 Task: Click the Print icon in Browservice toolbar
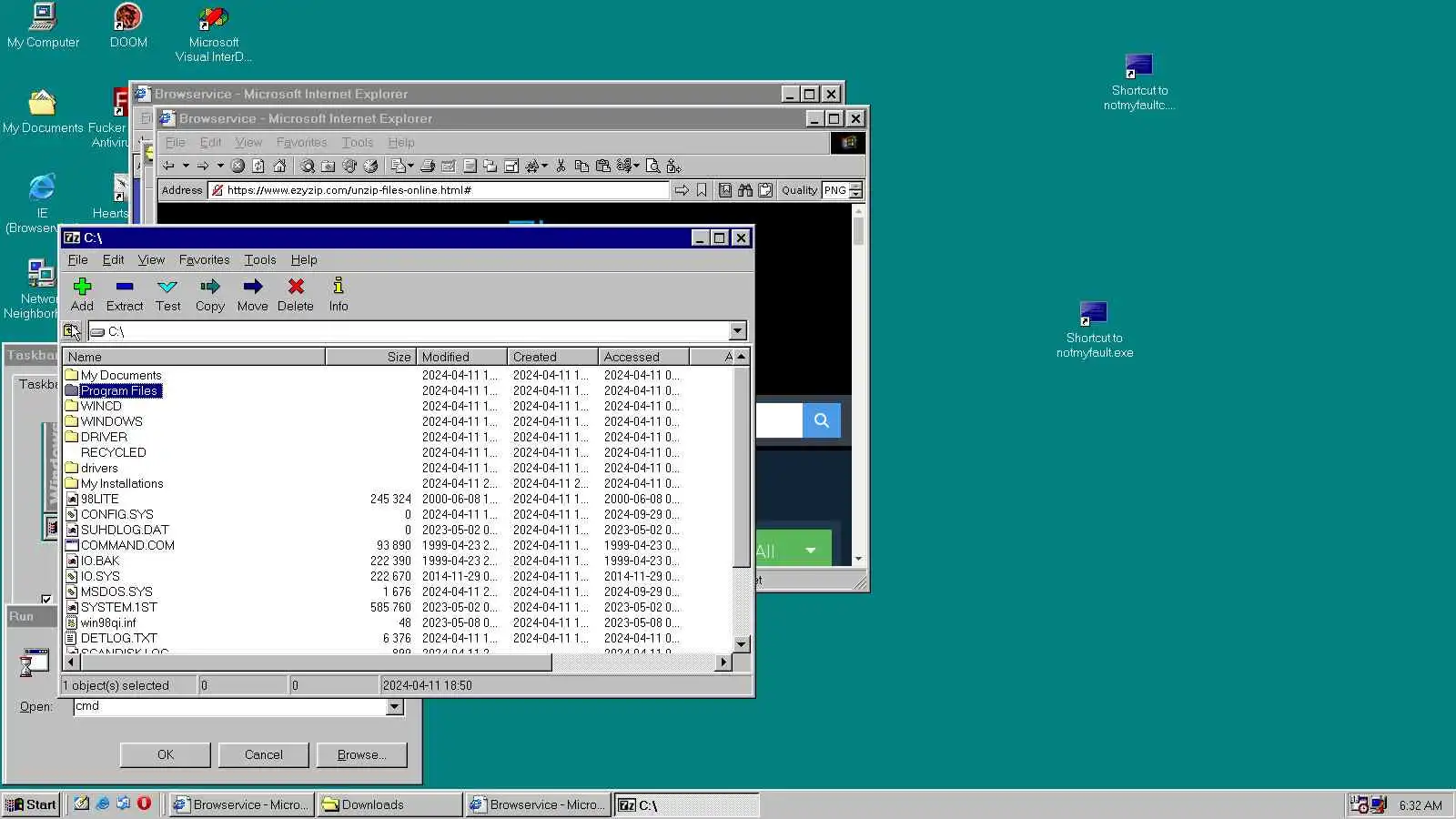[x=427, y=166]
